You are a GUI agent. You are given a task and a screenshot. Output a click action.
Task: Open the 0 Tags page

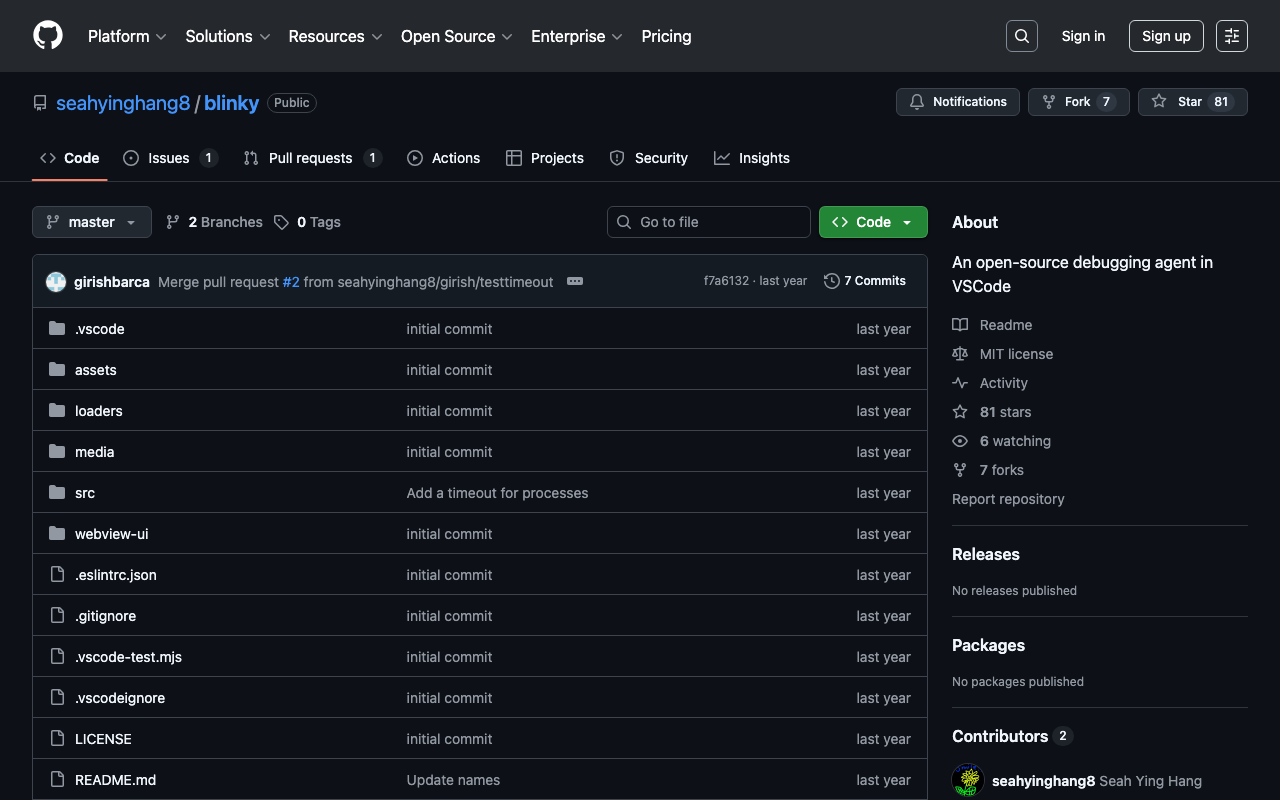308,222
